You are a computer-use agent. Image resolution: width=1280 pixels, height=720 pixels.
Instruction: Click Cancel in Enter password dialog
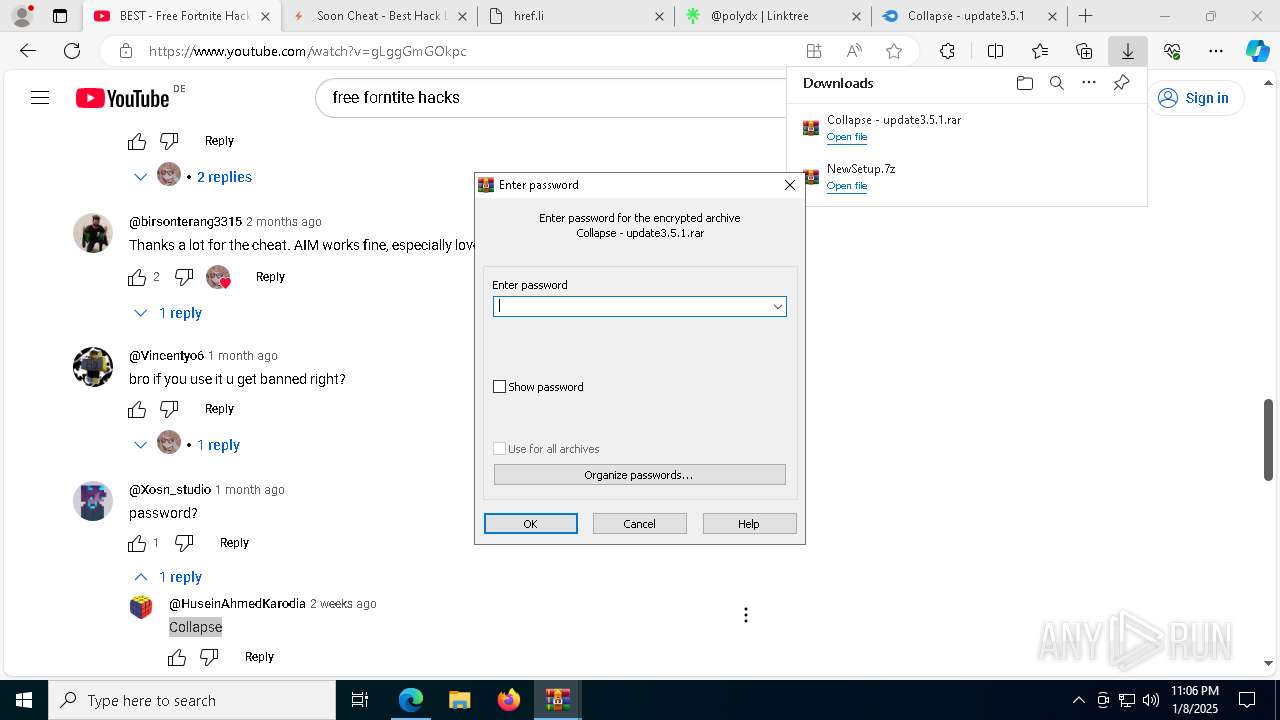pyautogui.click(x=640, y=524)
